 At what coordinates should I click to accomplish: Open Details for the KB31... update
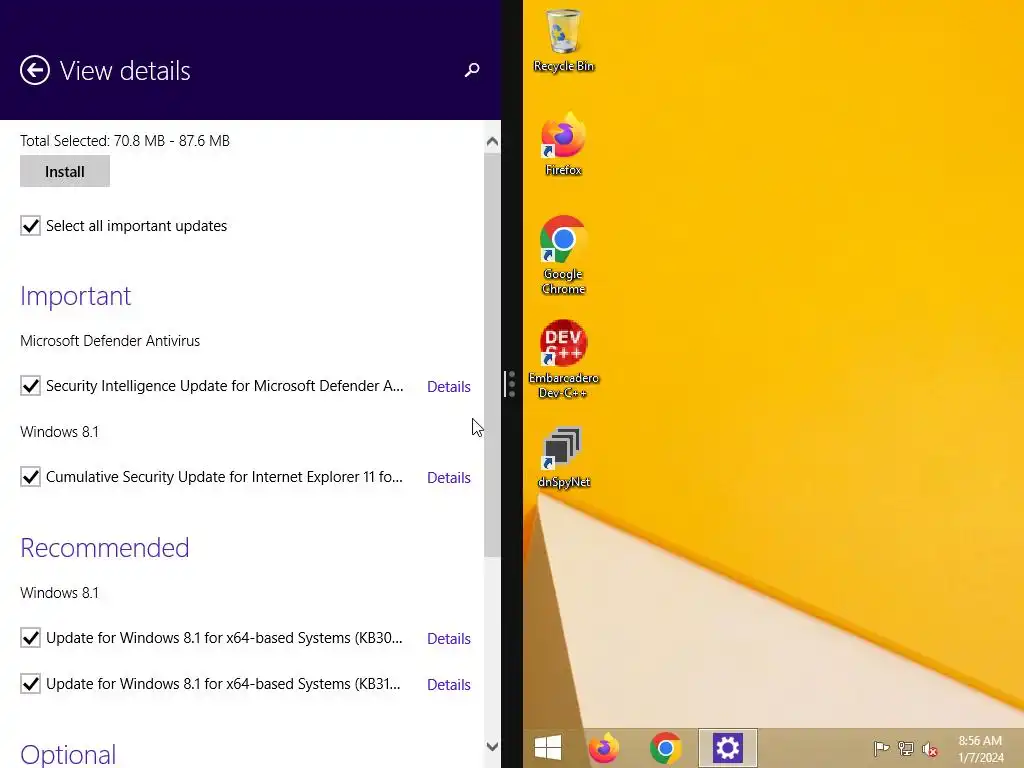tap(449, 684)
